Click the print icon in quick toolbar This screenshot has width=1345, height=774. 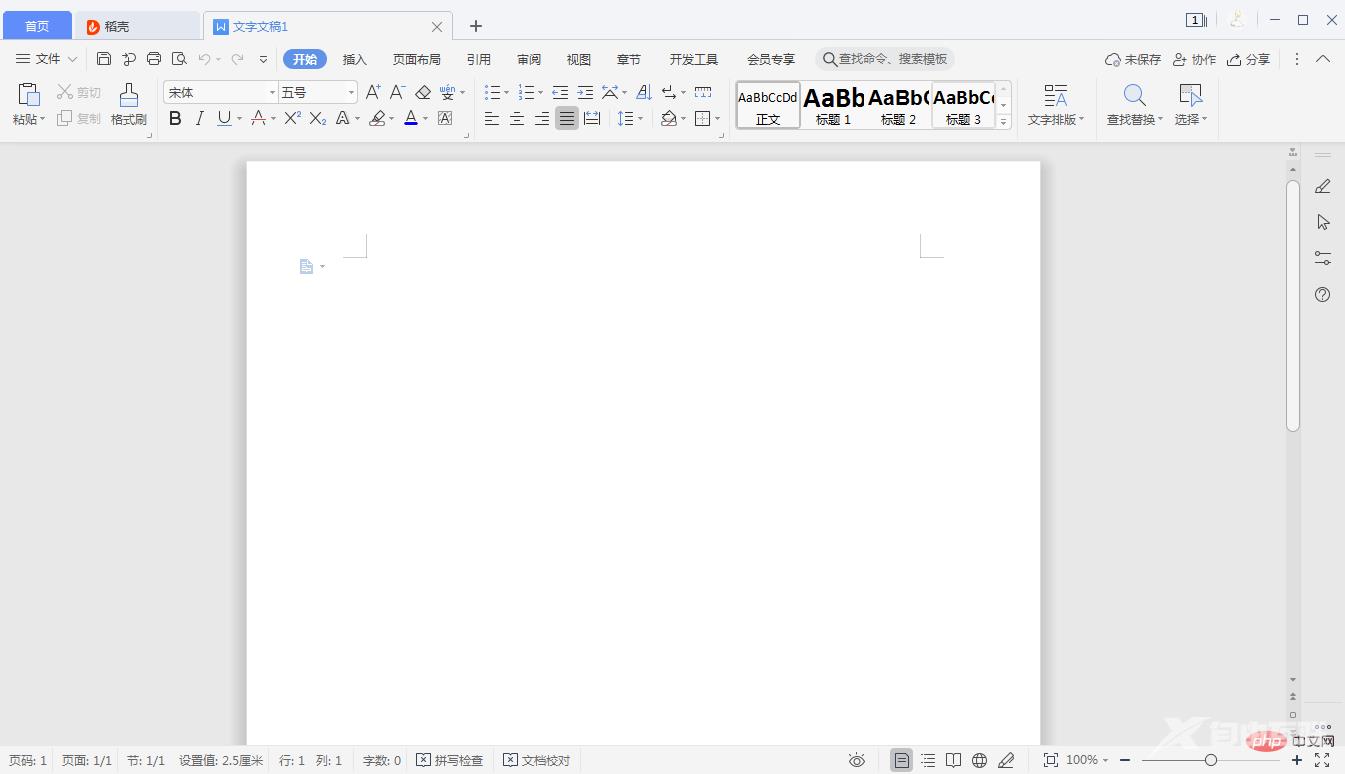[154, 59]
